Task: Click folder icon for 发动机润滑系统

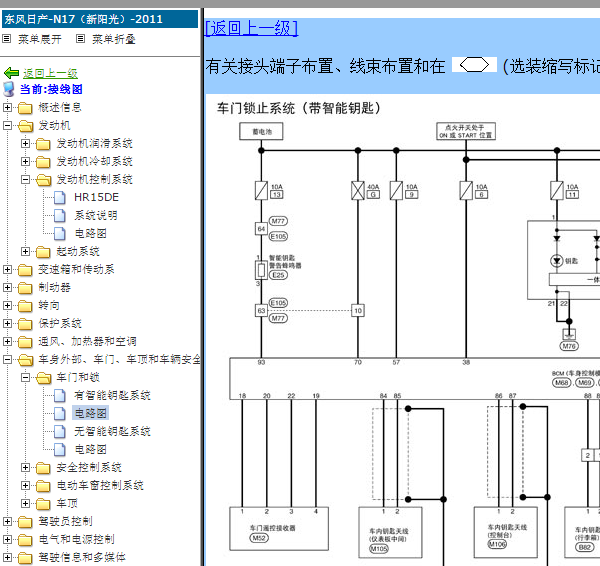Action: click(43, 144)
